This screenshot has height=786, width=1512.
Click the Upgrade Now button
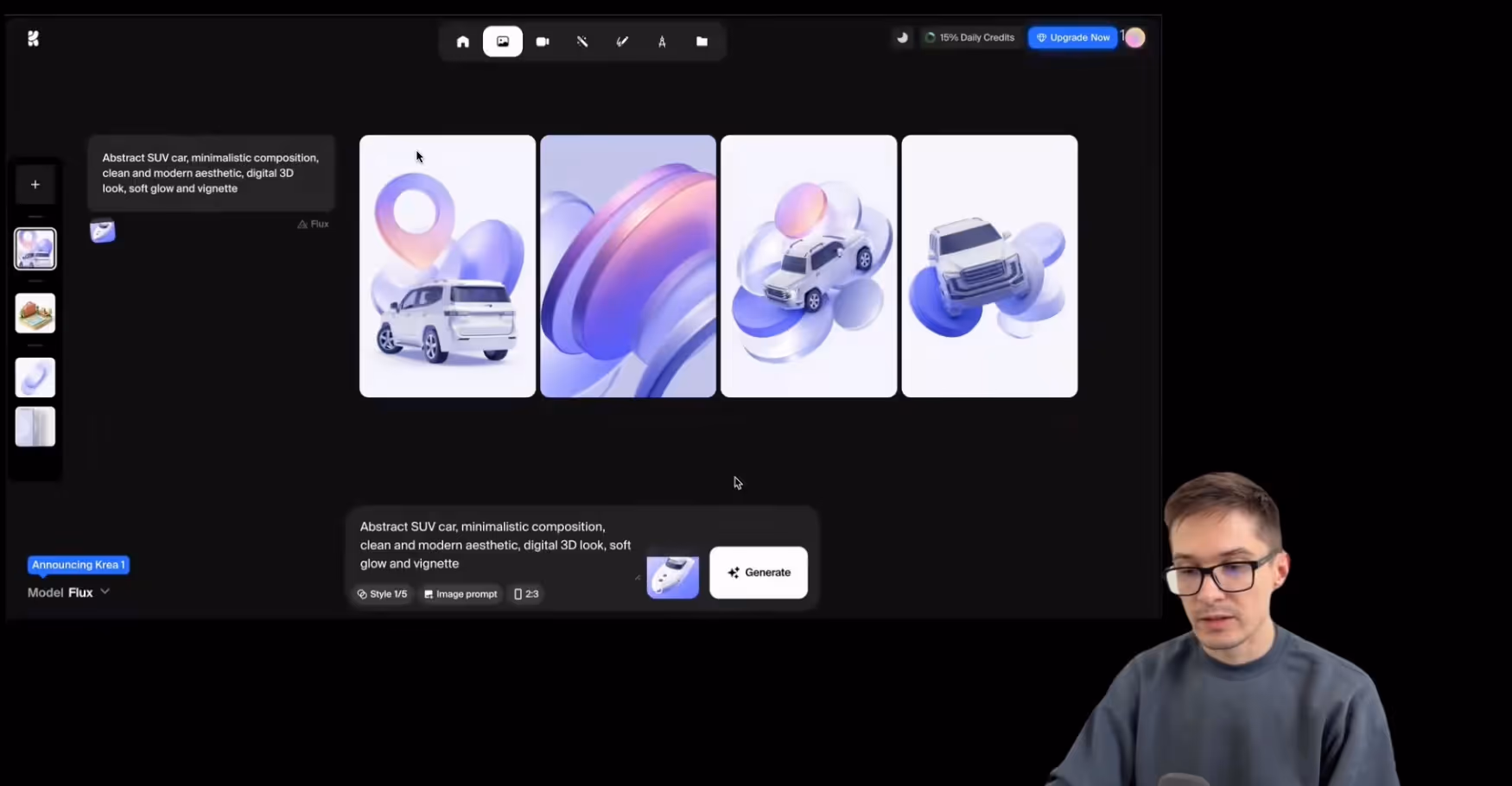point(1073,37)
